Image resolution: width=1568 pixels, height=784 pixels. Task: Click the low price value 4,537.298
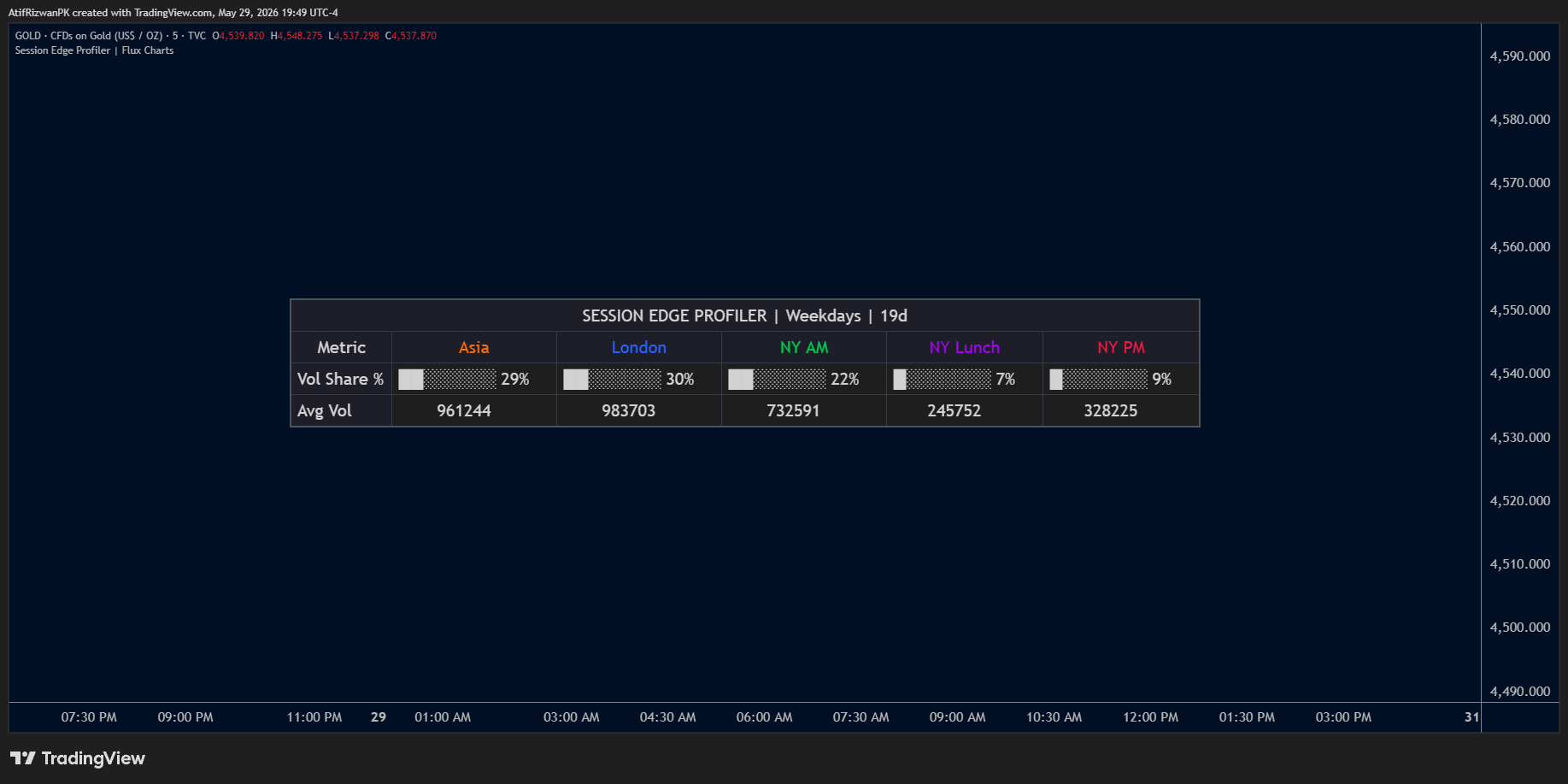click(x=356, y=36)
